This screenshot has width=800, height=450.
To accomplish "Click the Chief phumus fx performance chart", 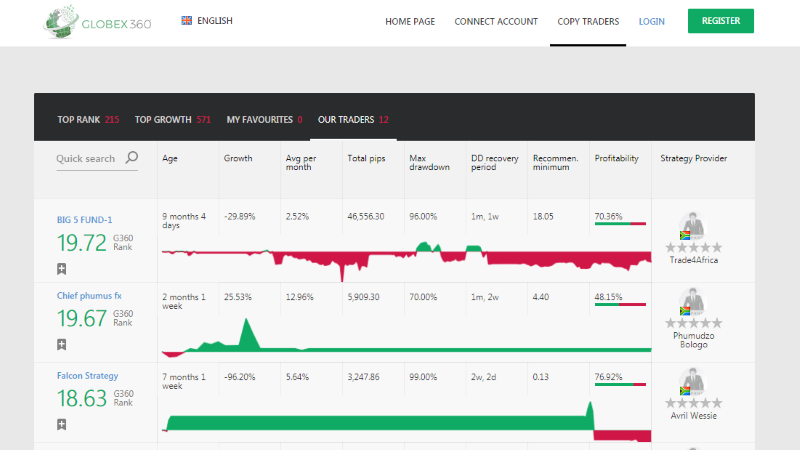I will tap(406, 338).
